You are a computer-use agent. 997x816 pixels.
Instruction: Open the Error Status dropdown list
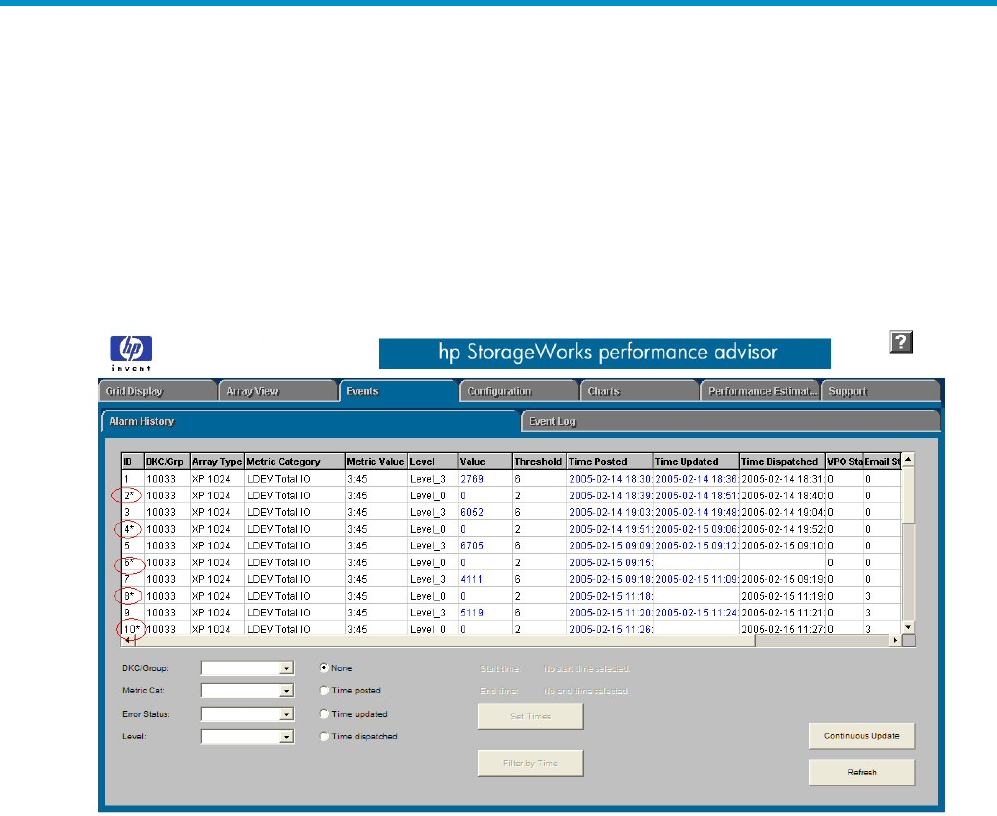coord(286,715)
